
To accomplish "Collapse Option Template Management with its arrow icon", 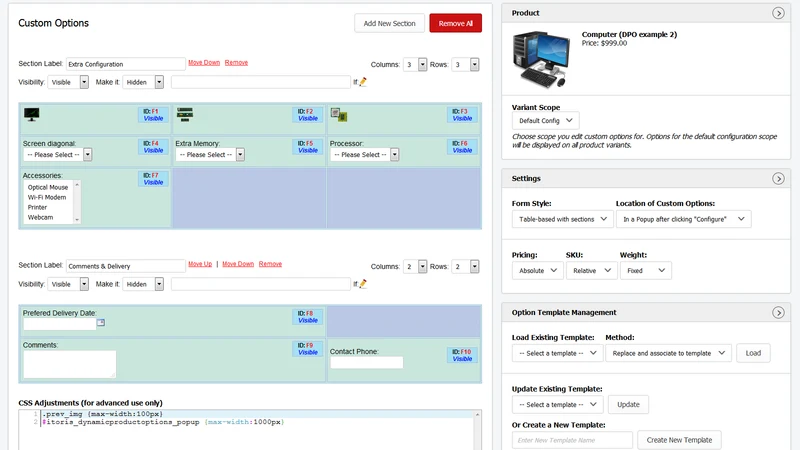I will (778, 313).
